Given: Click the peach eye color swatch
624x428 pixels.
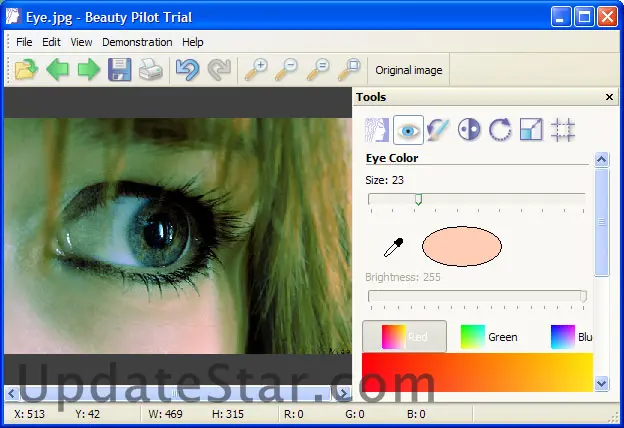Looking at the screenshot, I should pyautogui.click(x=461, y=246).
